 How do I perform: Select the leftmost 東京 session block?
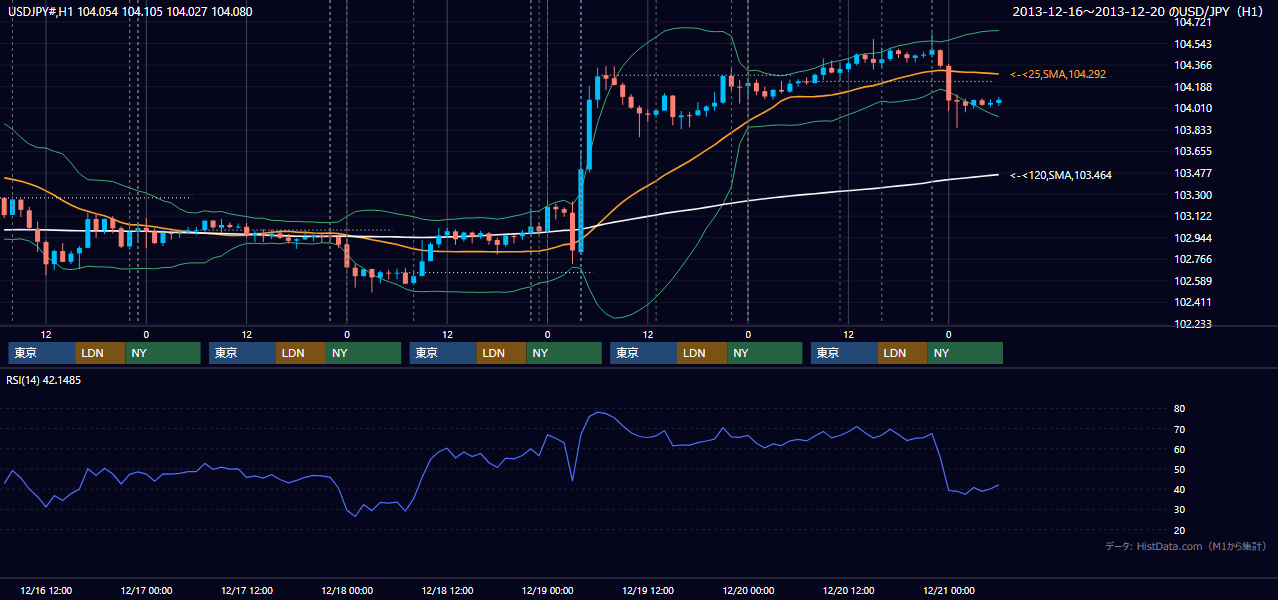(x=41, y=353)
